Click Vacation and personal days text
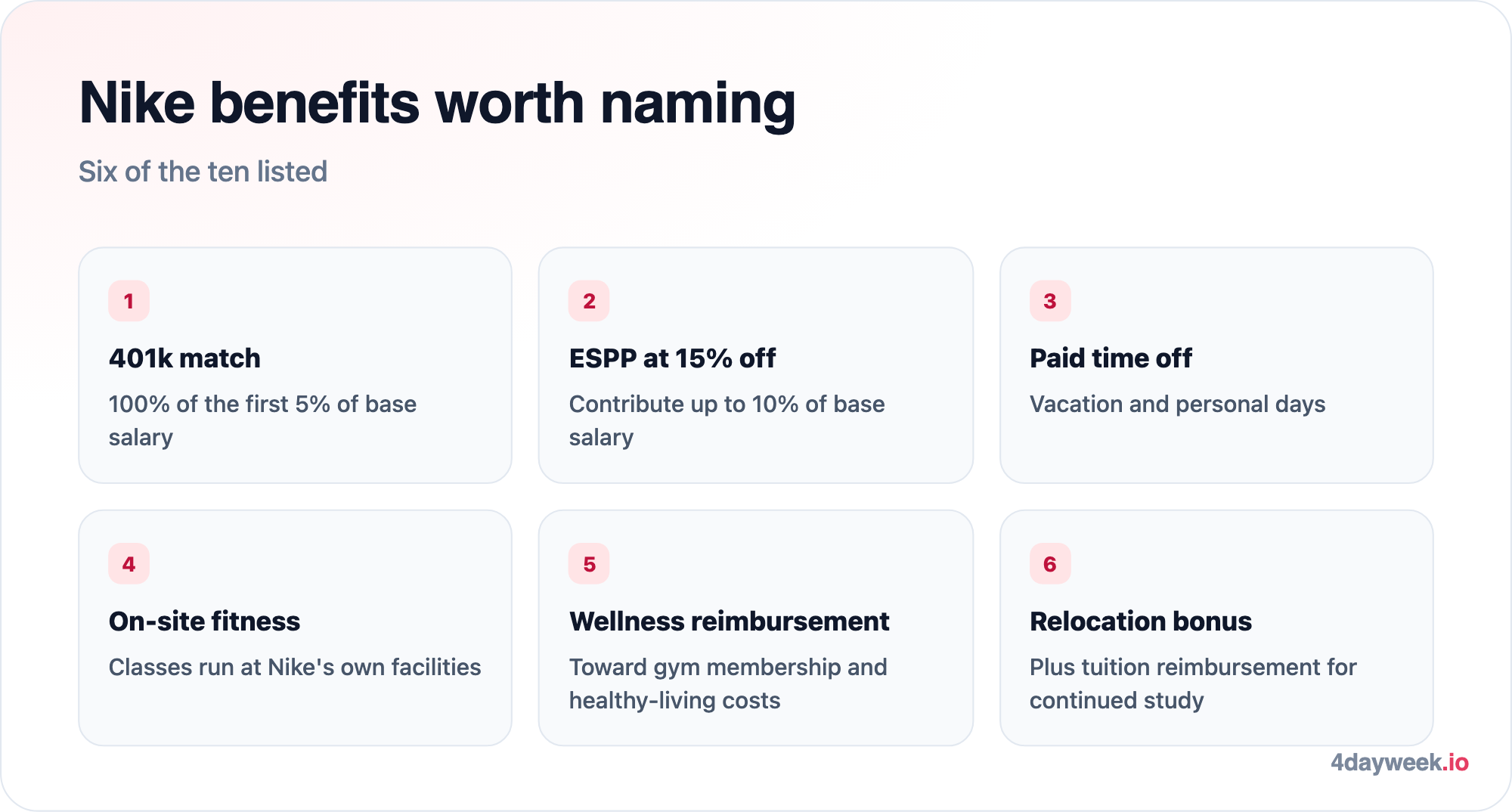The height and width of the screenshot is (812, 1512). coord(1177,404)
